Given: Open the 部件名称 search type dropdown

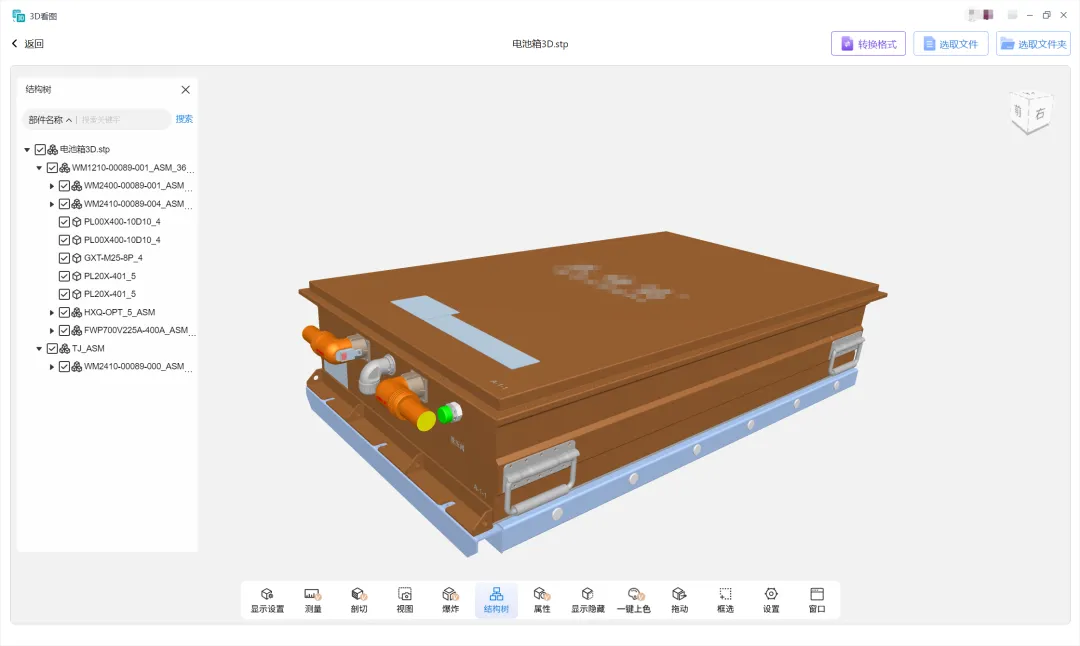Looking at the screenshot, I should pos(50,120).
